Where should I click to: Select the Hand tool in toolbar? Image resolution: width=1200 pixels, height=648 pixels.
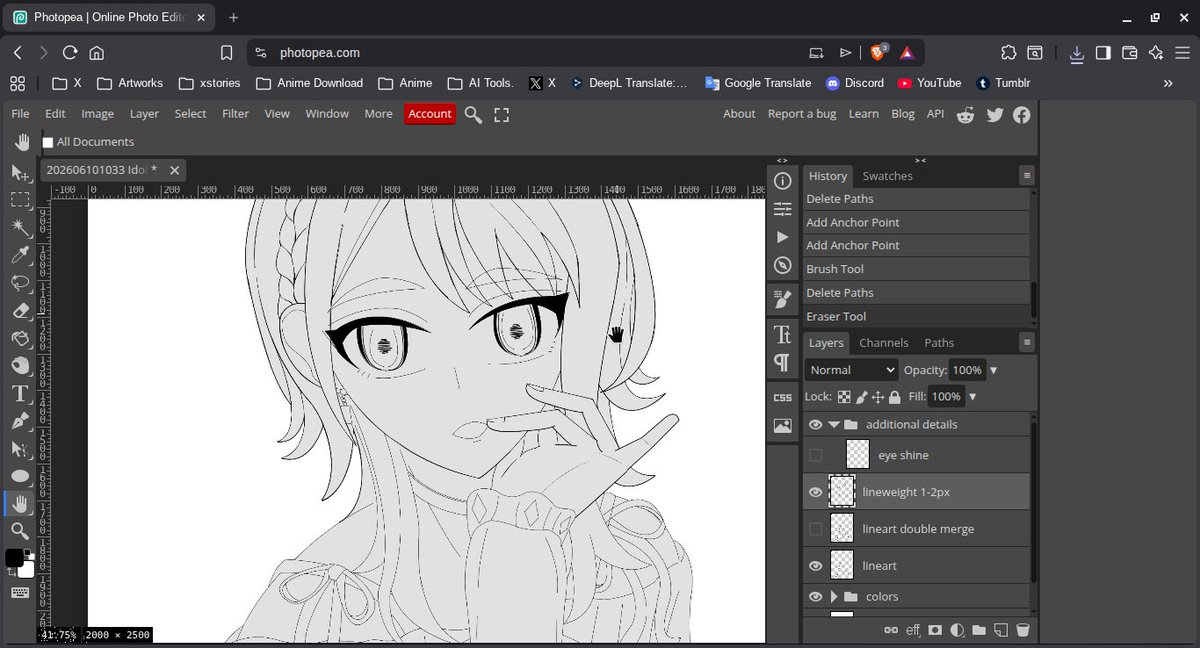[20, 503]
